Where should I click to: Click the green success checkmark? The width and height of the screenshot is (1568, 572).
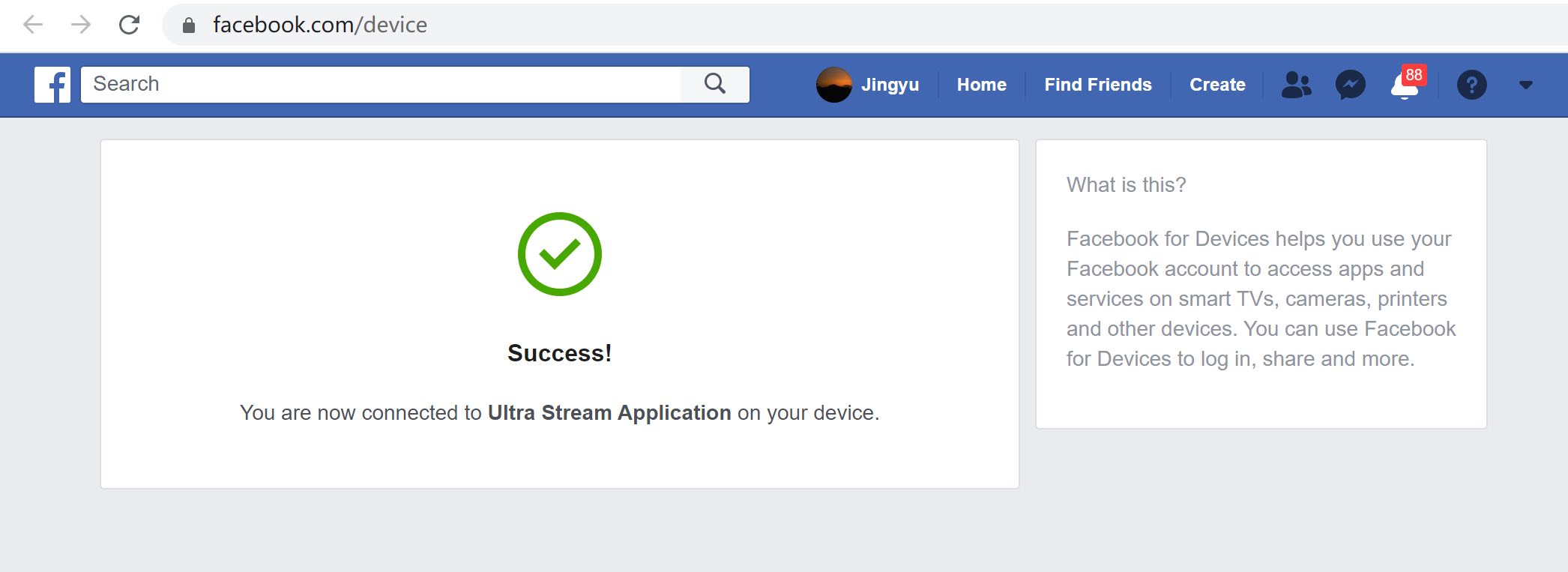[559, 254]
